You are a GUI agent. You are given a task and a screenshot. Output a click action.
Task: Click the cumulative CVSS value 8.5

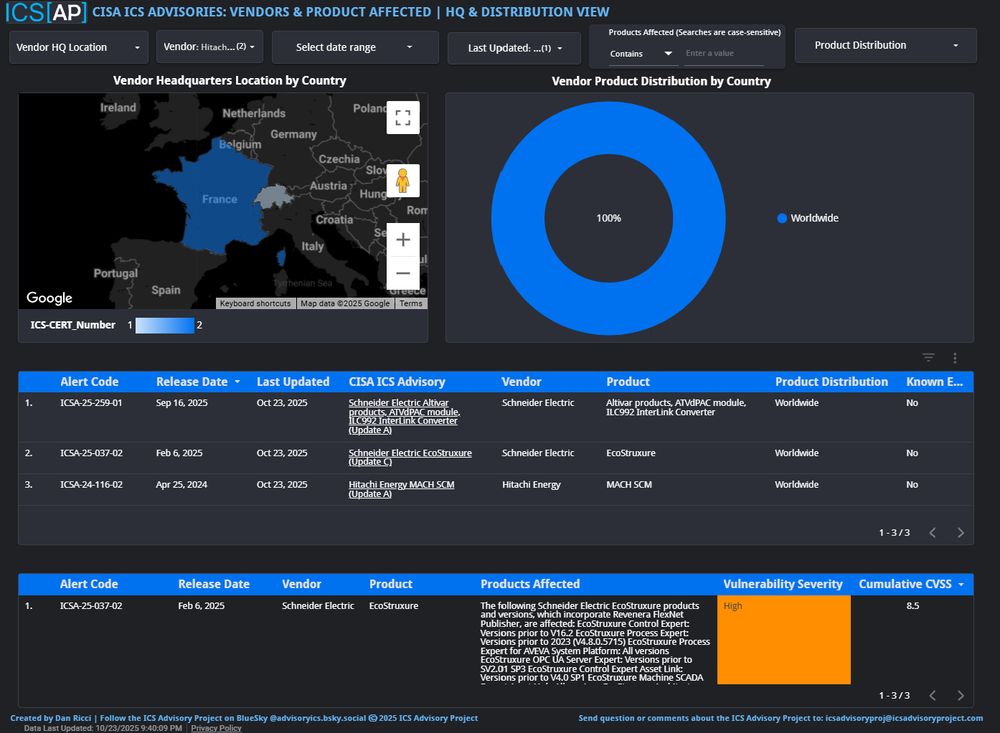[x=913, y=605]
